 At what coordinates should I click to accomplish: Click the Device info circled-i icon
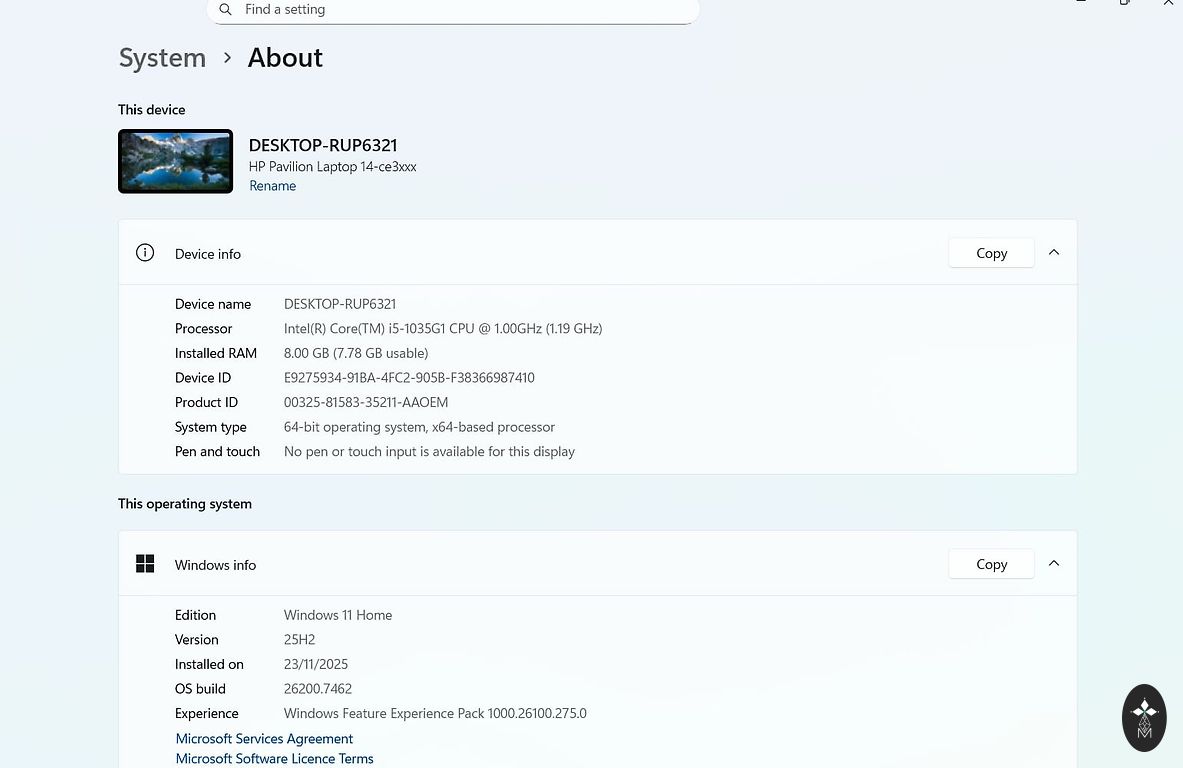click(x=145, y=253)
